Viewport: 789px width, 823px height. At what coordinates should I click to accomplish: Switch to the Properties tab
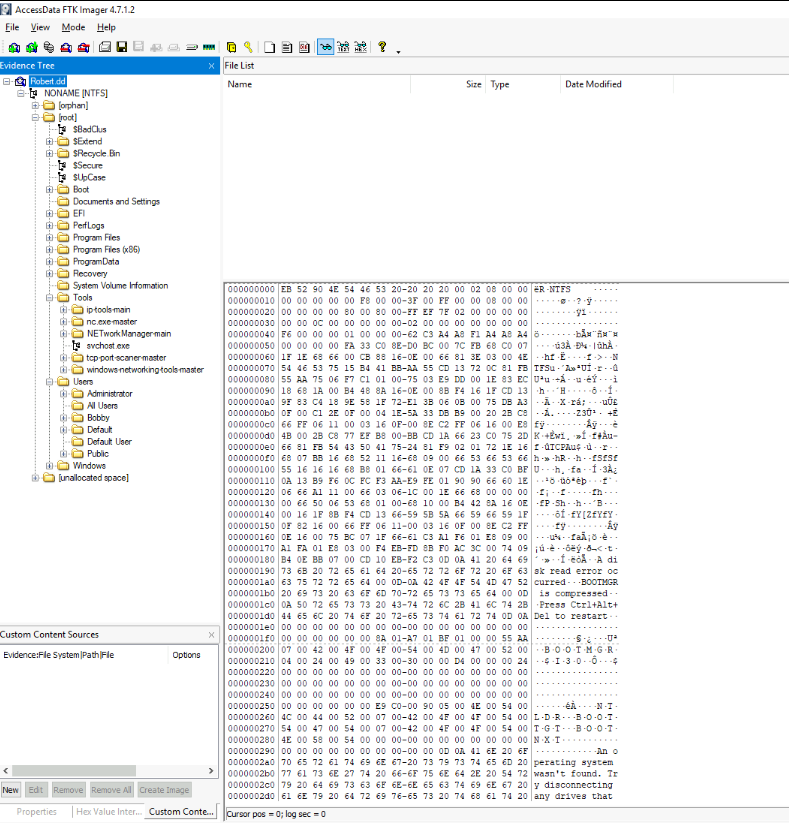[36, 811]
